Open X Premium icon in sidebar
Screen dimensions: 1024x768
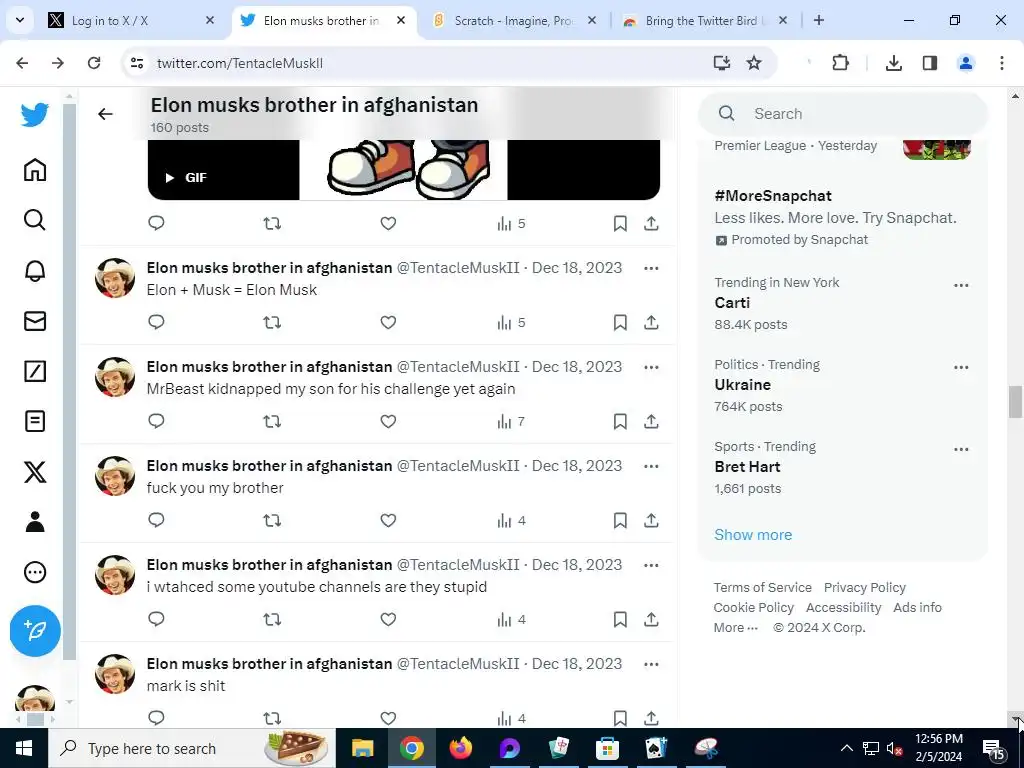[x=35, y=472]
